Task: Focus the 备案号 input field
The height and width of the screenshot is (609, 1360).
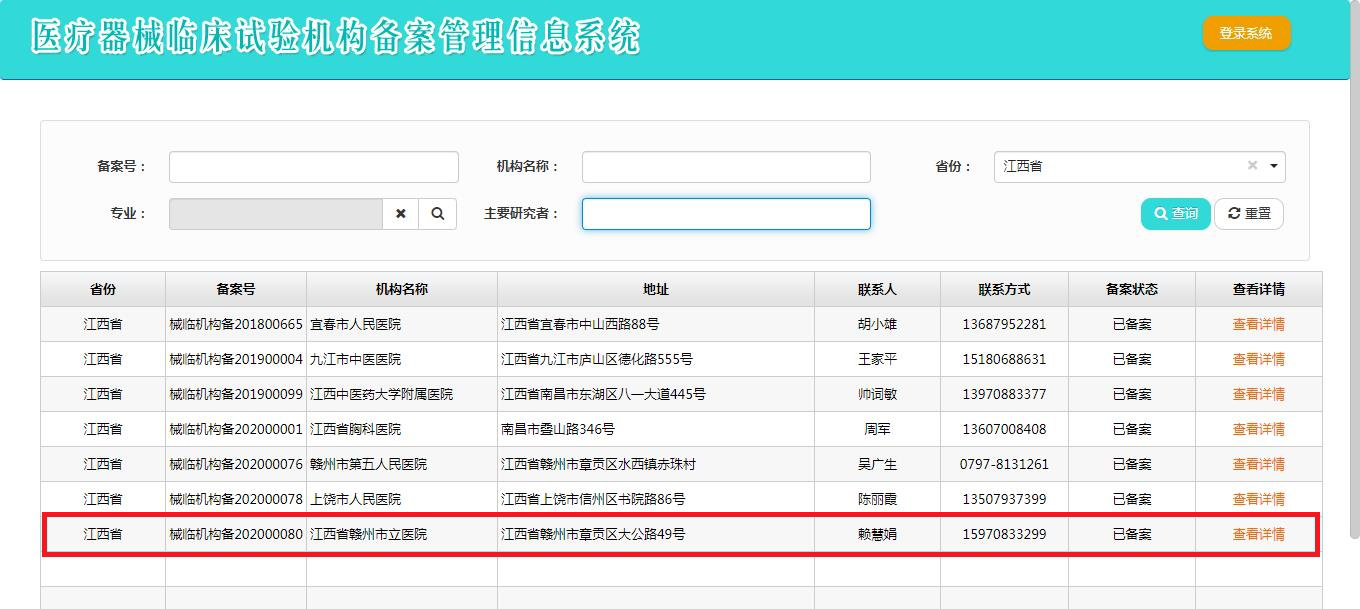Action: click(314, 167)
